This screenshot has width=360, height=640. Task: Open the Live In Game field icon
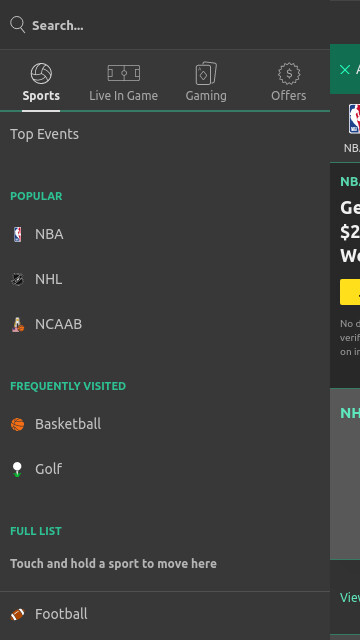124,73
